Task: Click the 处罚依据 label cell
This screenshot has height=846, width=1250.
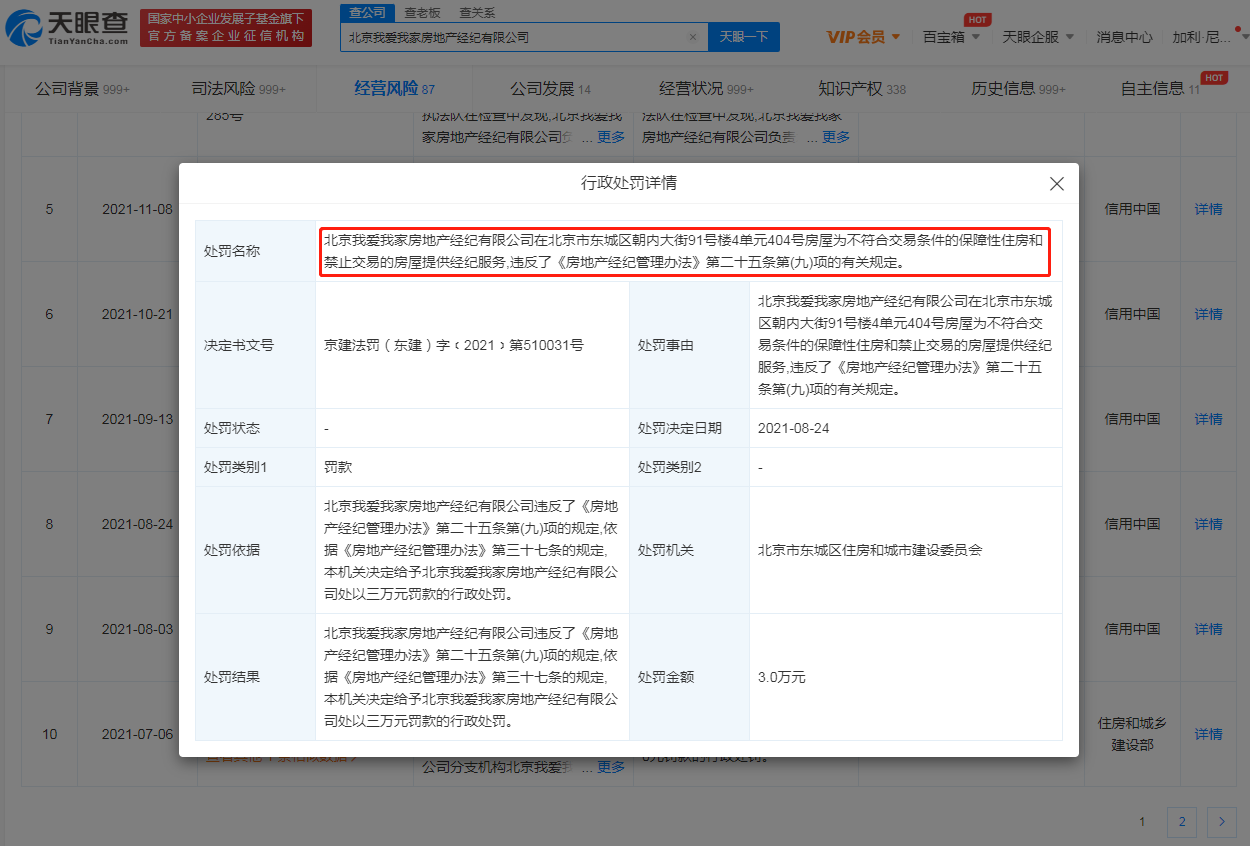Action: click(255, 550)
